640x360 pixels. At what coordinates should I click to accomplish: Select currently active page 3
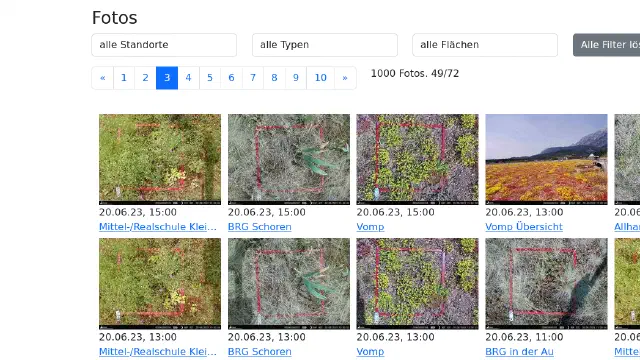[x=167, y=78]
